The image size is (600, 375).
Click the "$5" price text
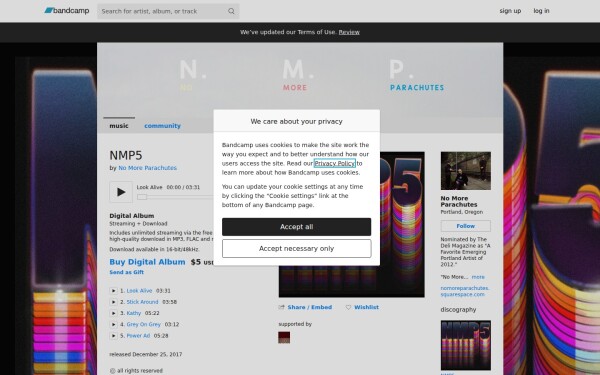tap(196, 262)
